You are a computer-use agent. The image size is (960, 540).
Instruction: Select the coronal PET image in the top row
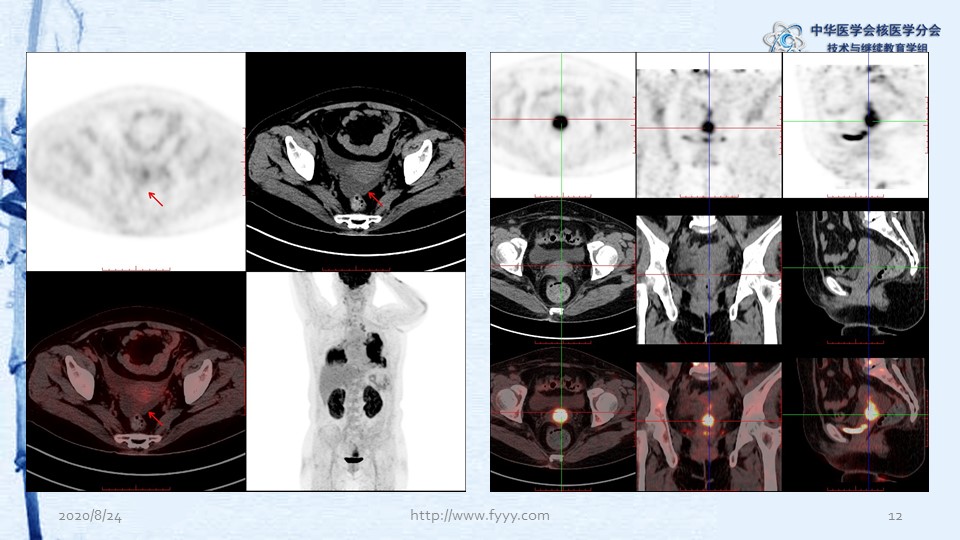(709, 125)
